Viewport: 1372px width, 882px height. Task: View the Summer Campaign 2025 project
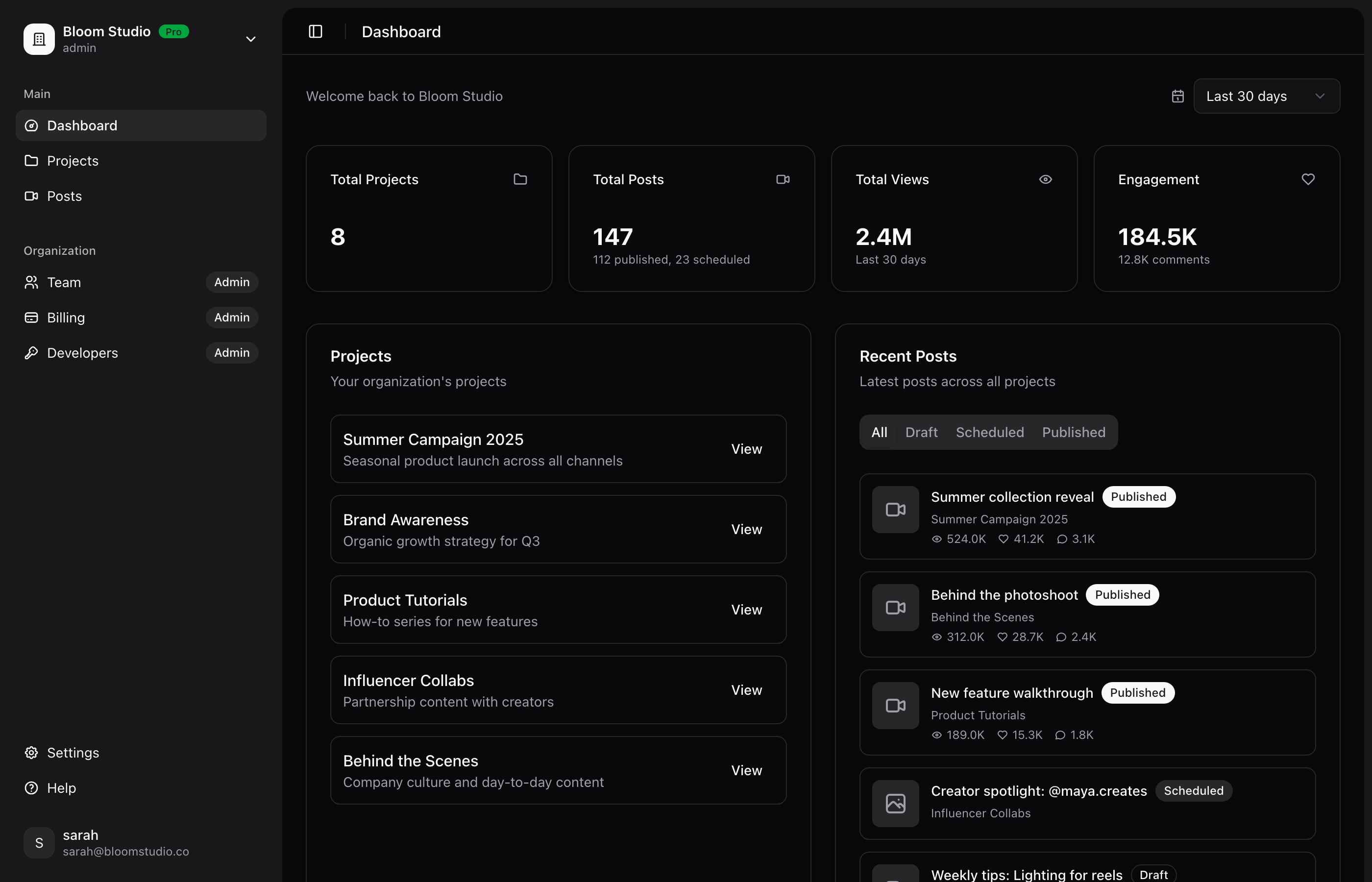747,449
